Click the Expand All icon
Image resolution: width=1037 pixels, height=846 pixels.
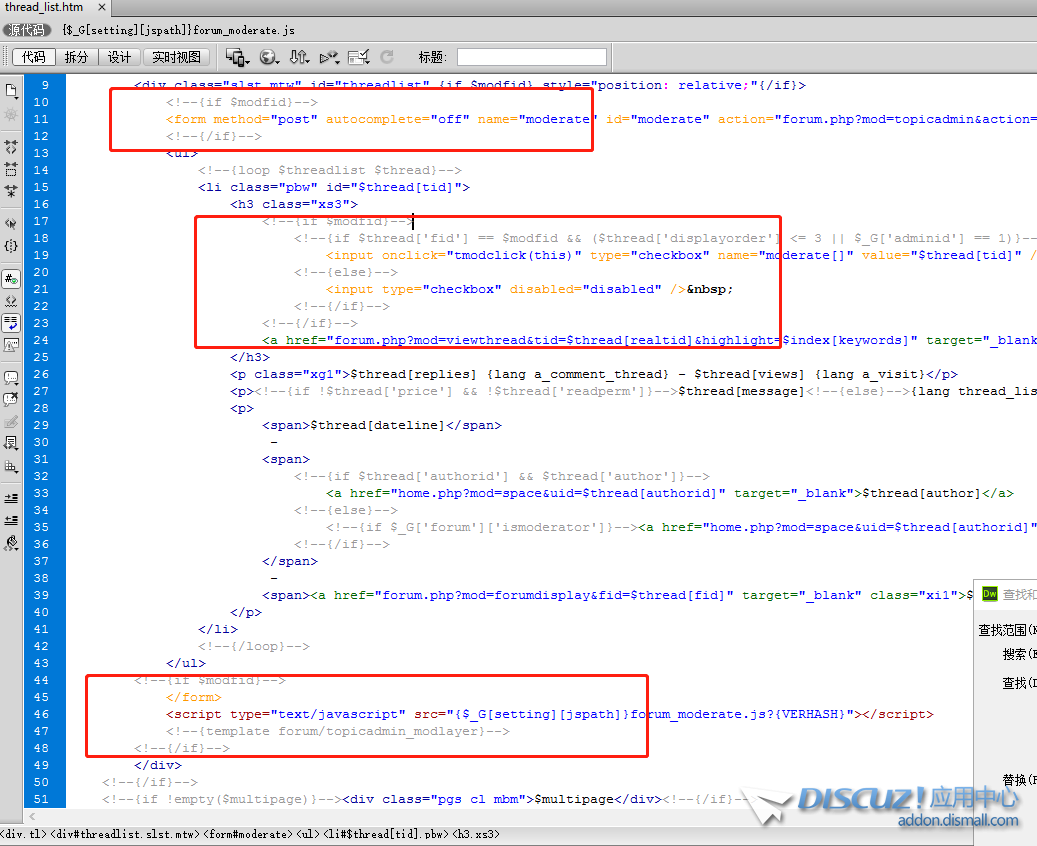(x=11, y=192)
